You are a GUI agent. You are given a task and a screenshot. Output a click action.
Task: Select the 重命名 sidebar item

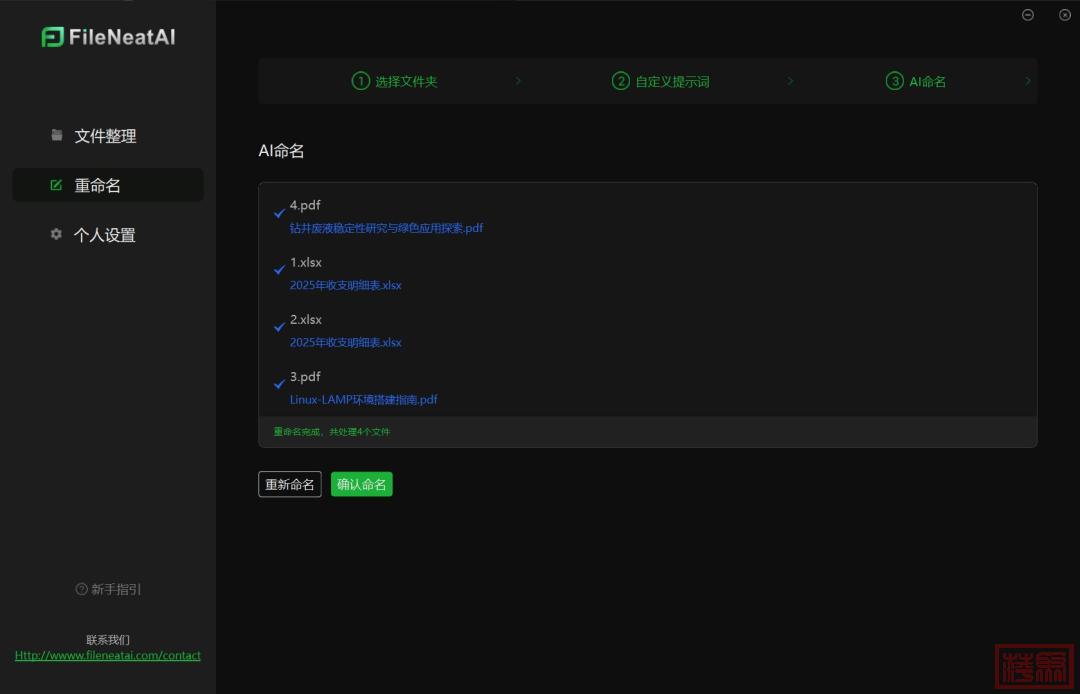pyautogui.click(x=107, y=185)
